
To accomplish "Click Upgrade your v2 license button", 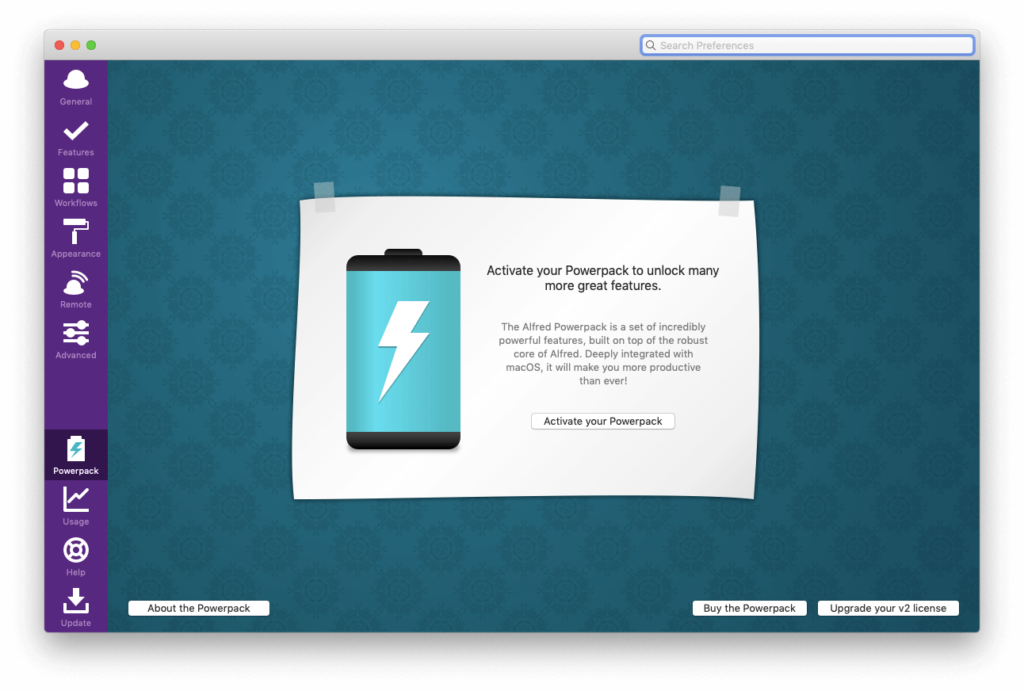I will tap(888, 608).
